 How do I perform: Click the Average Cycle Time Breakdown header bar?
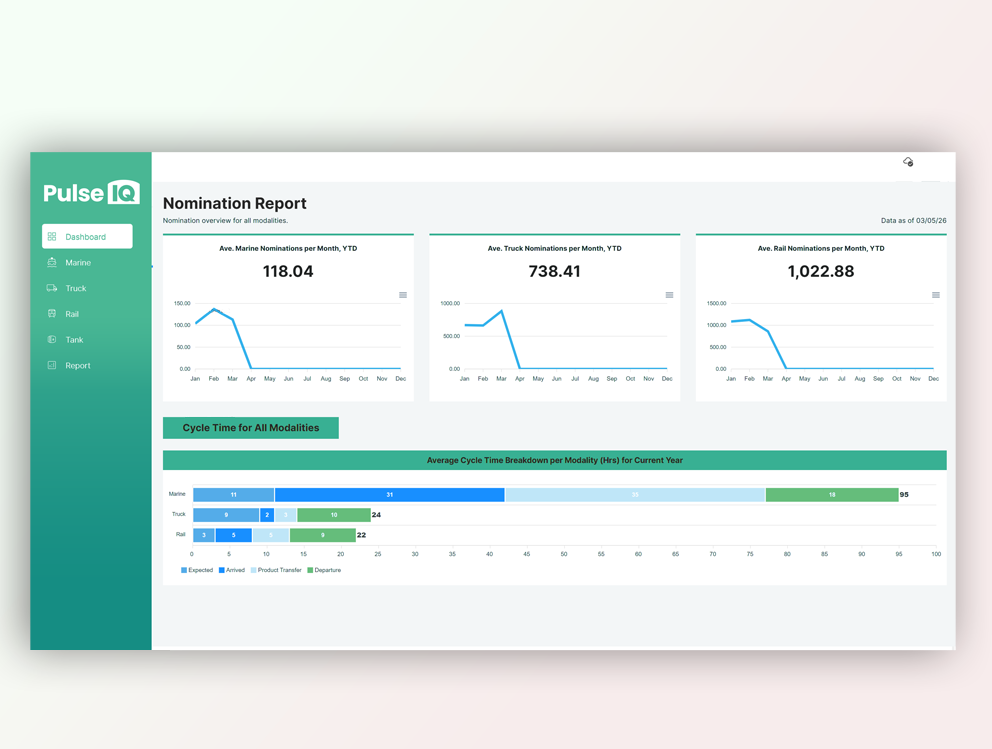554,460
